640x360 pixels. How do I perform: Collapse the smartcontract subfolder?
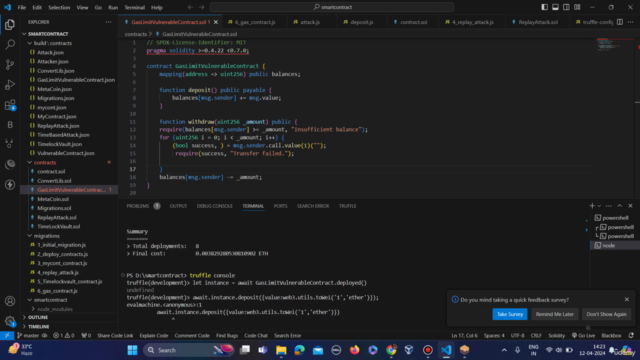point(50,300)
